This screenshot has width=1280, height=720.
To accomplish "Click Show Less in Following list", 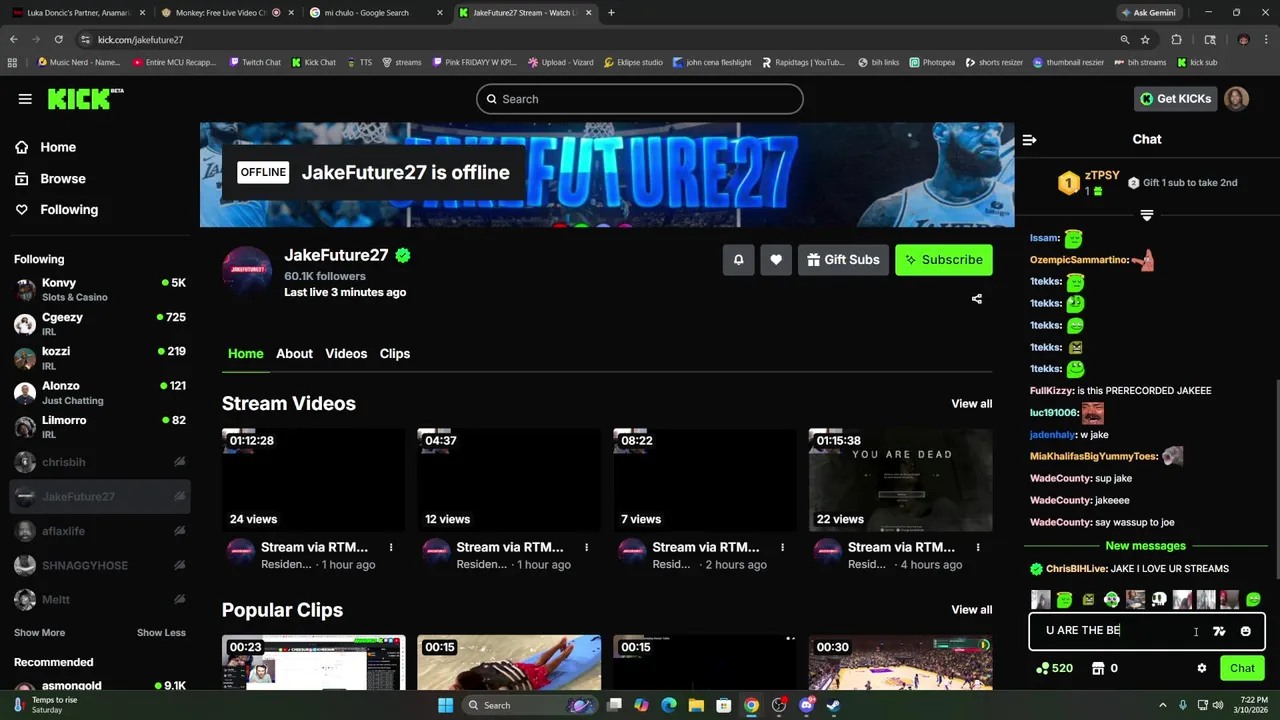I will point(161,633).
